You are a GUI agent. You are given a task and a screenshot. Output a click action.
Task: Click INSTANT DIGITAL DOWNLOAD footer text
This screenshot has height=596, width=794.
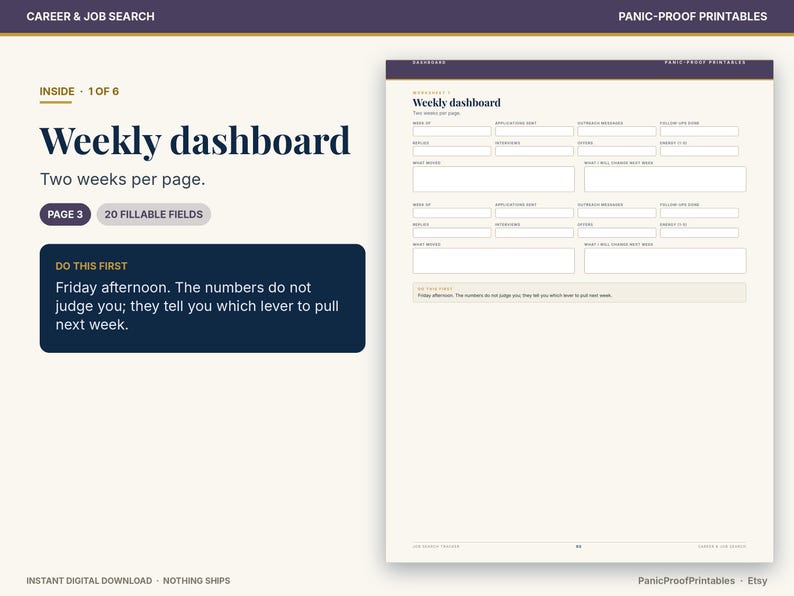click(89, 580)
